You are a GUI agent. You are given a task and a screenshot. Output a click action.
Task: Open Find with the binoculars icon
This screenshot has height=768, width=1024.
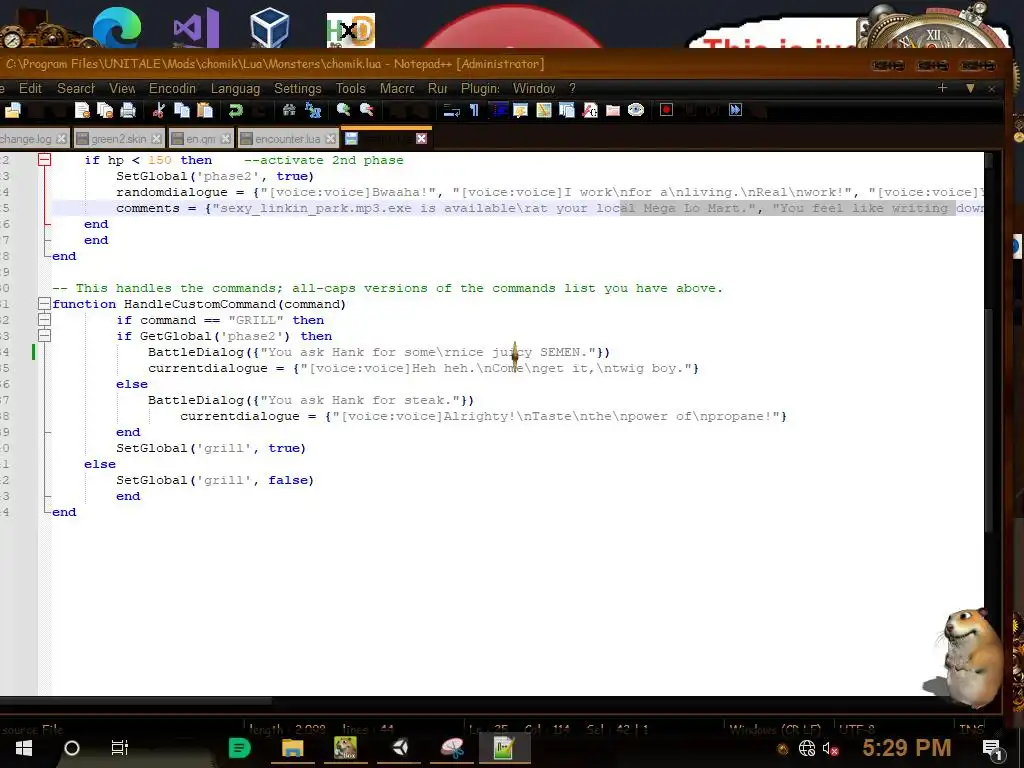(x=289, y=110)
